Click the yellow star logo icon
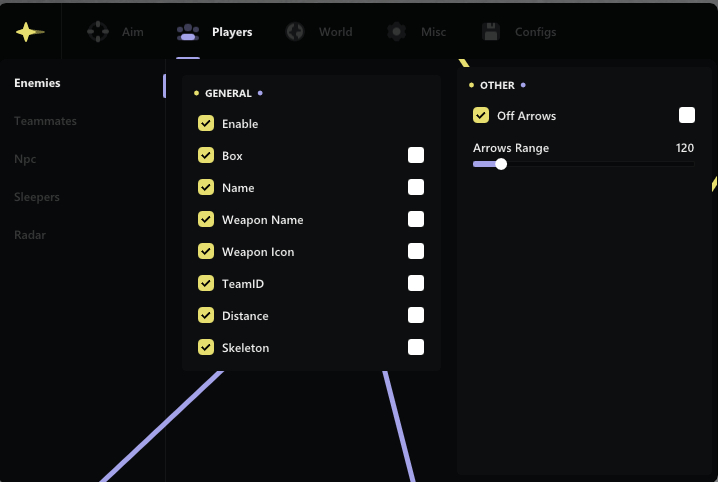 coord(29,32)
